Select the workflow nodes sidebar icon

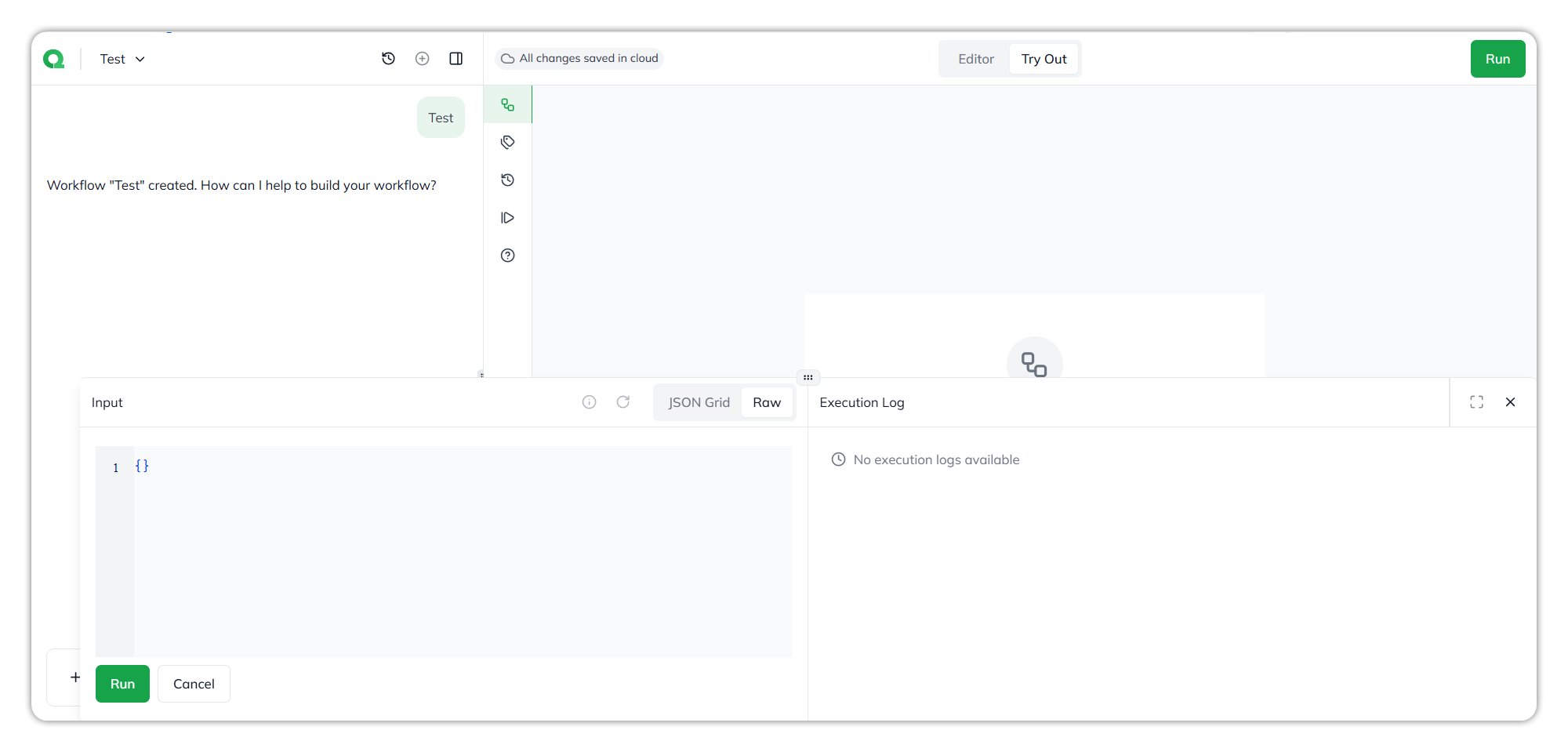tap(508, 104)
